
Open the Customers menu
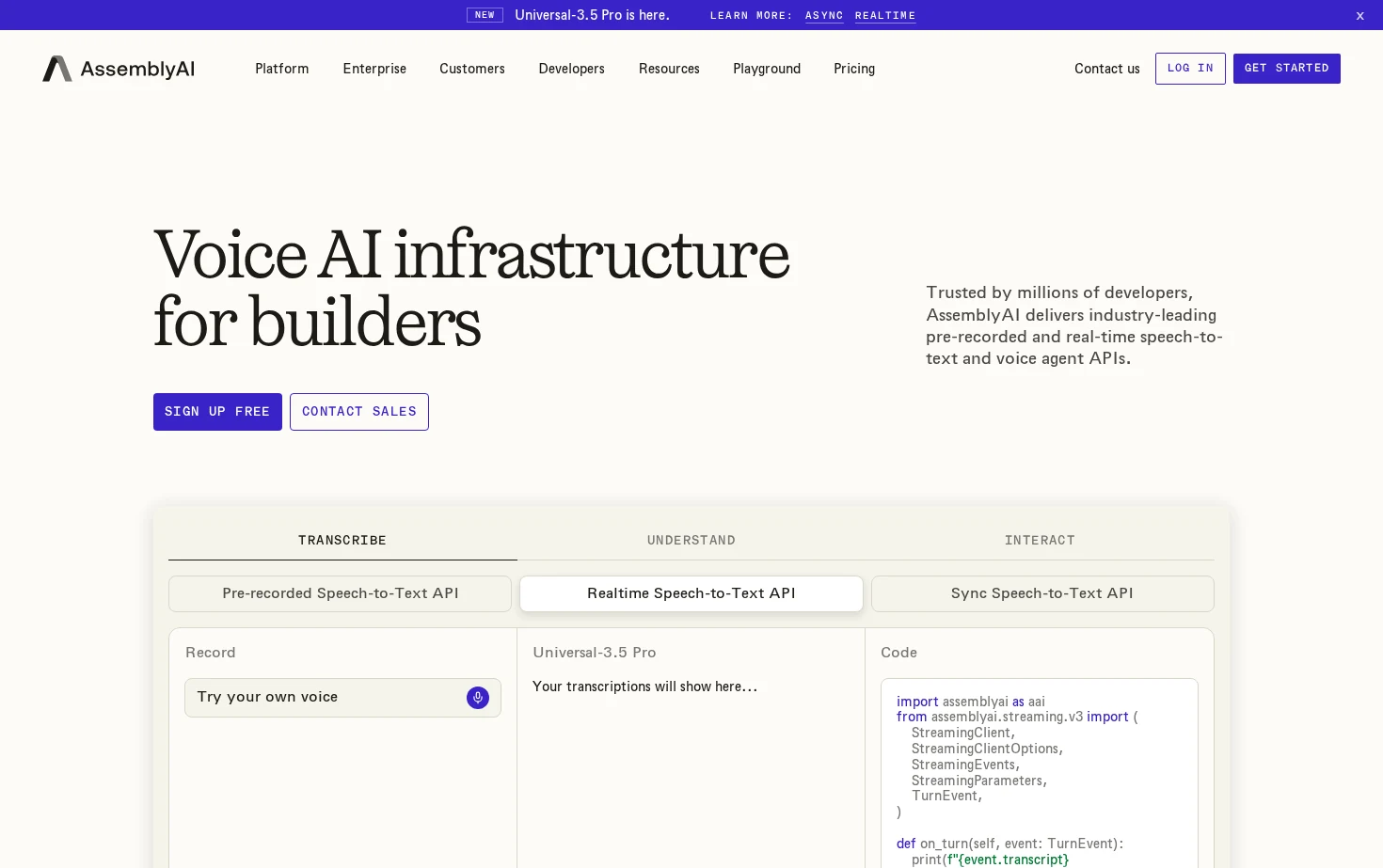pos(472,69)
